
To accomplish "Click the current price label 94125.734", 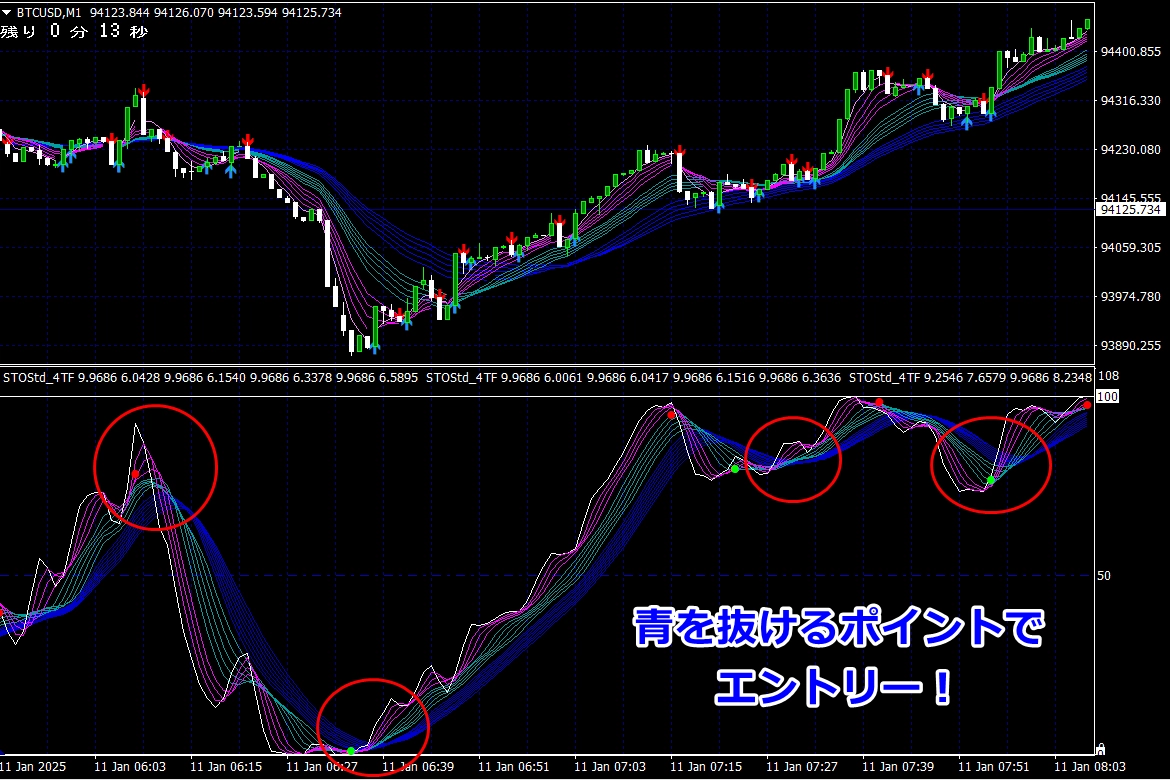I will tap(1131, 210).
